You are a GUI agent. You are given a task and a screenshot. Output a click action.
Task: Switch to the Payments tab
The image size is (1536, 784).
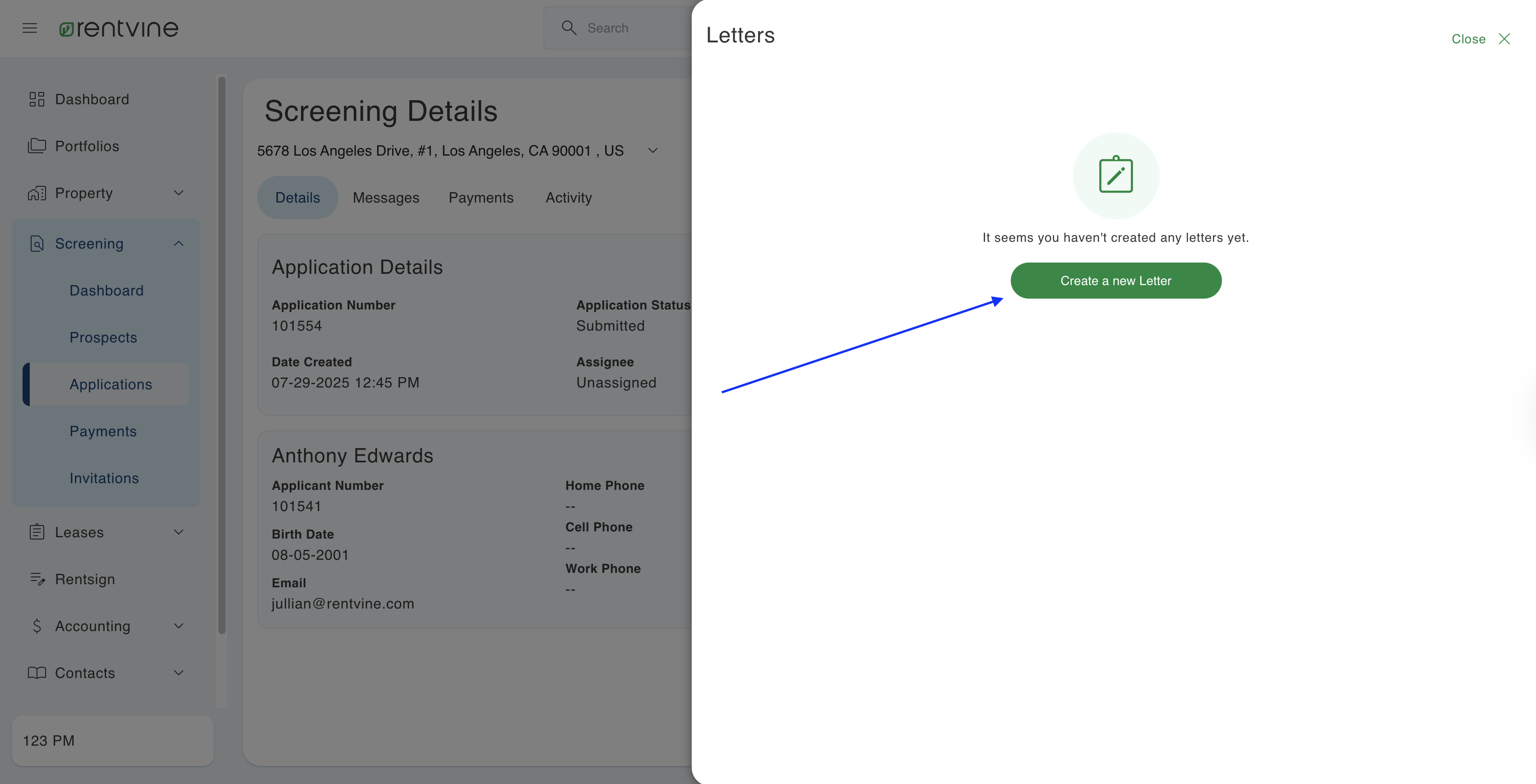pos(481,197)
